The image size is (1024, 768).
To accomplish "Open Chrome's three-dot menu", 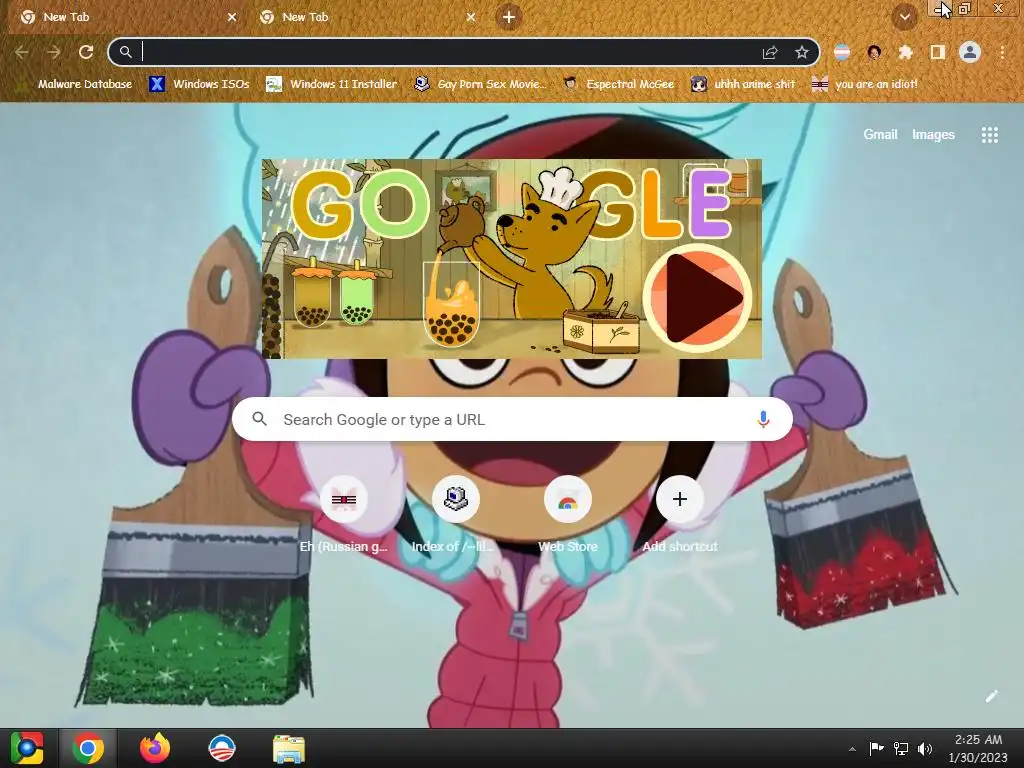I will point(1002,52).
